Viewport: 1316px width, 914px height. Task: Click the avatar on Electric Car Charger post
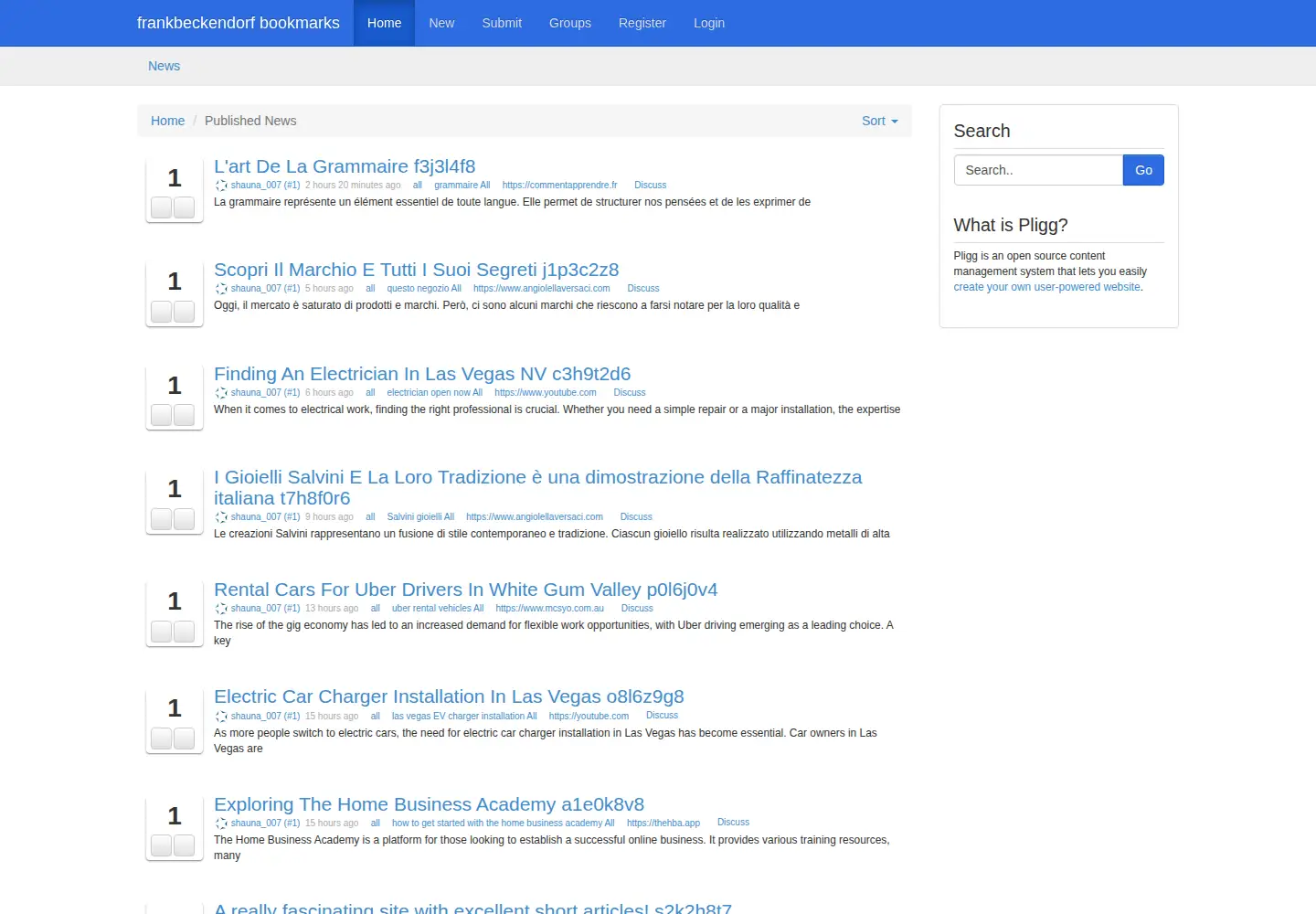click(x=221, y=717)
